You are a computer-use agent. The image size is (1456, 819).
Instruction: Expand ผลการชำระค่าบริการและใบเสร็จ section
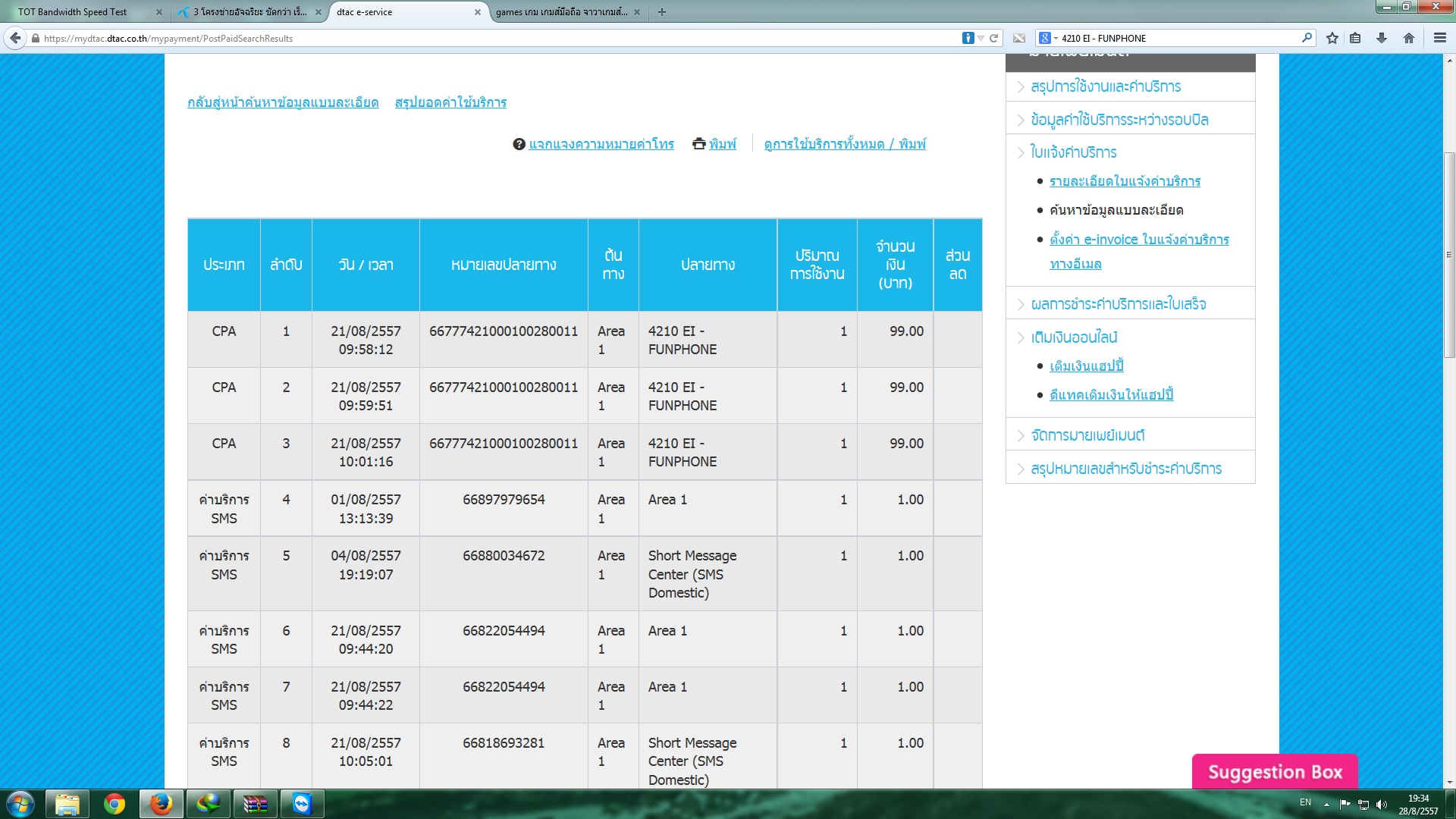click(1118, 304)
